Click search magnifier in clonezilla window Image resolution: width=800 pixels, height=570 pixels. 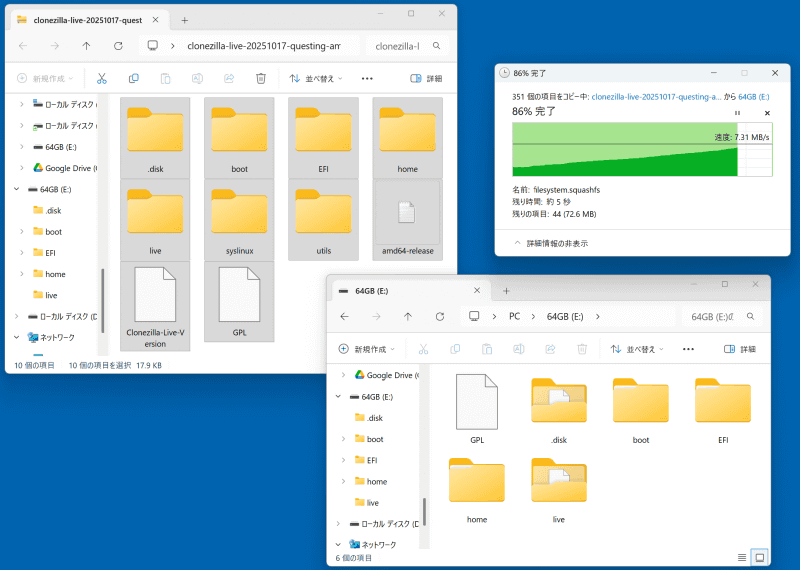437,46
